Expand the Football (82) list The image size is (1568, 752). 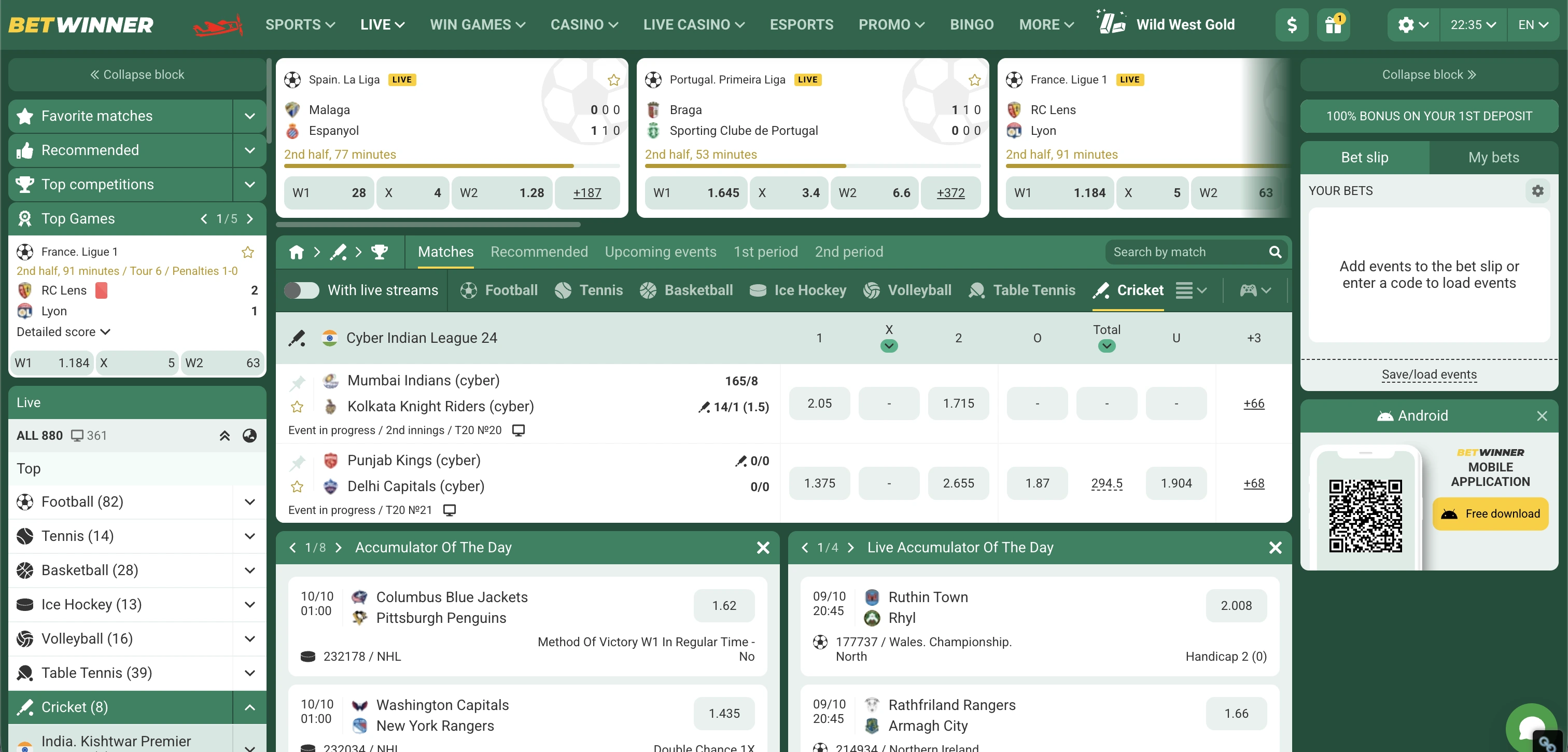249,502
